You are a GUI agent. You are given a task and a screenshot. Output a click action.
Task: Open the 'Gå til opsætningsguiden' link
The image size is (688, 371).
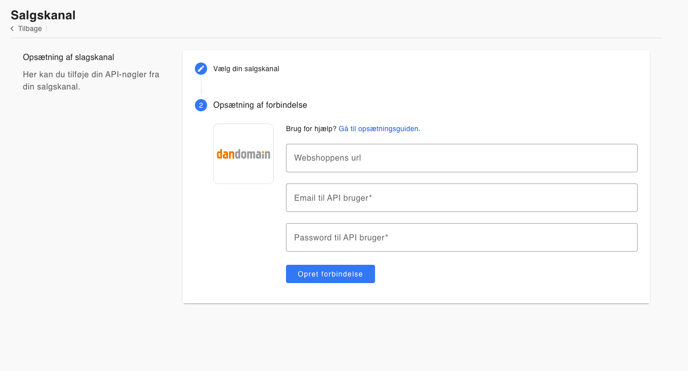(378, 129)
